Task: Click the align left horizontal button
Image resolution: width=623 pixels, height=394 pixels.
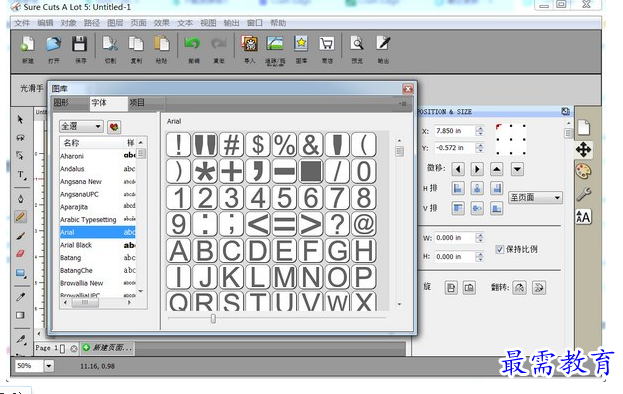Action: (458, 188)
